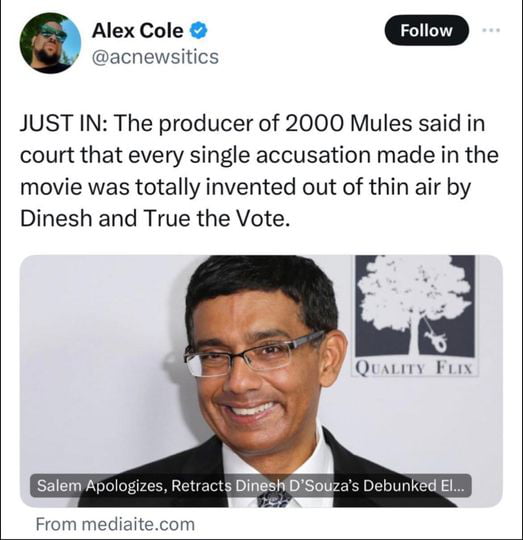Select the tire swing in the logo
Viewport: 523px width, 540px height.
click(x=437, y=339)
